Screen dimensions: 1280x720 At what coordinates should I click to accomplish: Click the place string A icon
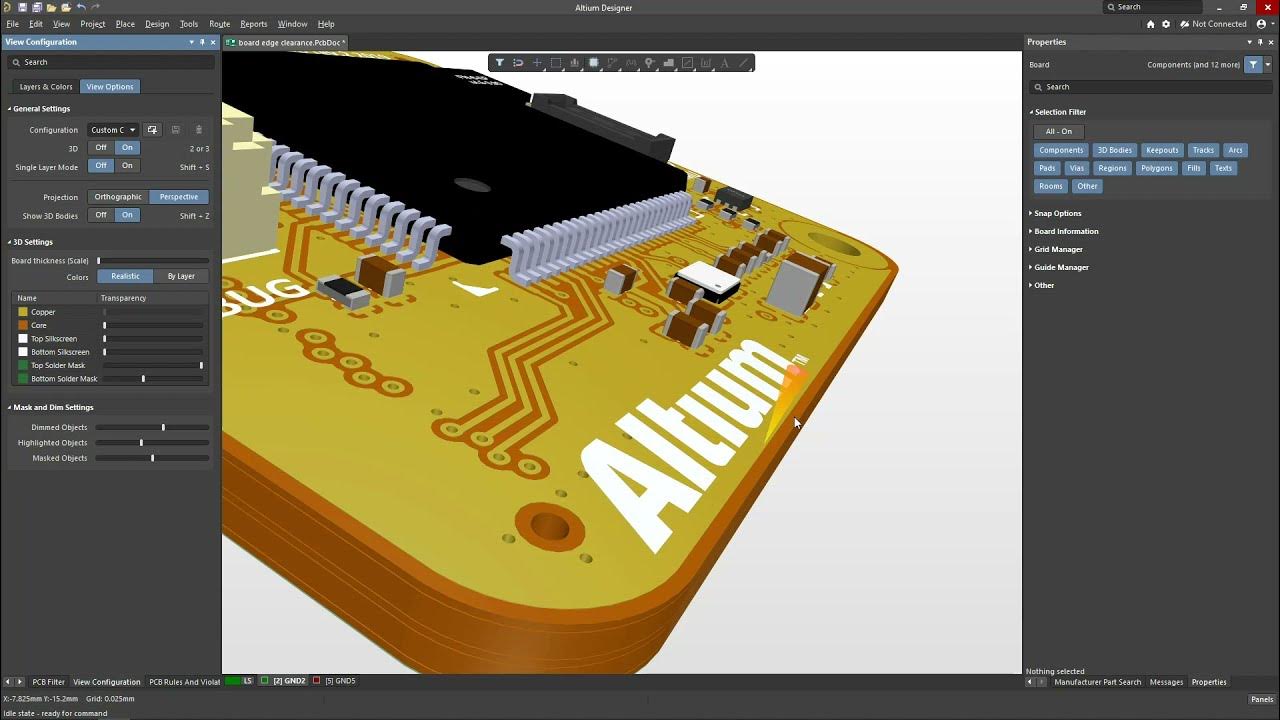(x=725, y=63)
